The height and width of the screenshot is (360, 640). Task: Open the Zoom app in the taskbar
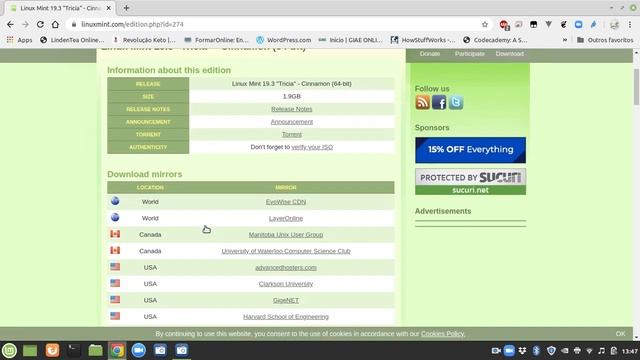tap(139, 350)
